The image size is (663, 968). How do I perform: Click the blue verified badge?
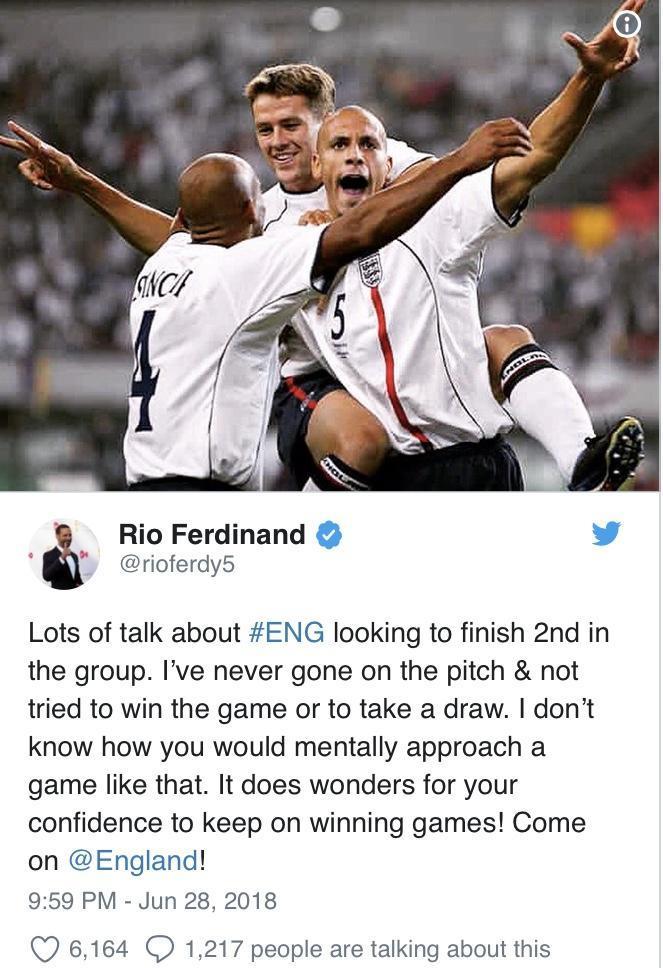click(329, 535)
